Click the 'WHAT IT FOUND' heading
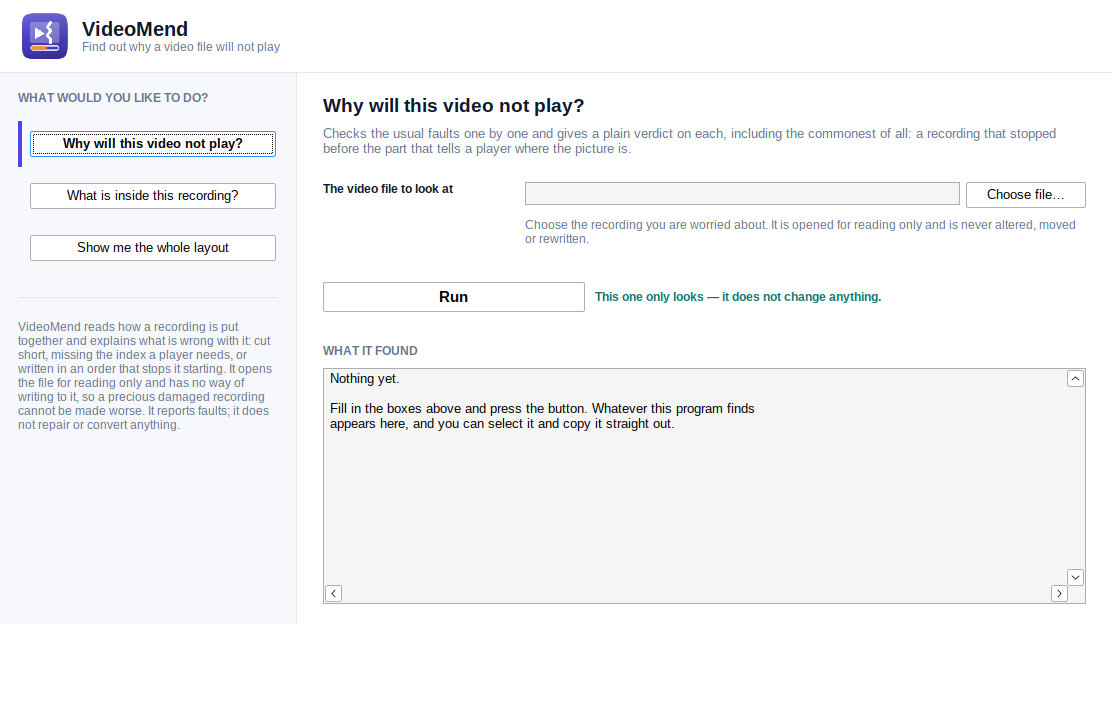1112x726 pixels. point(370,351)
